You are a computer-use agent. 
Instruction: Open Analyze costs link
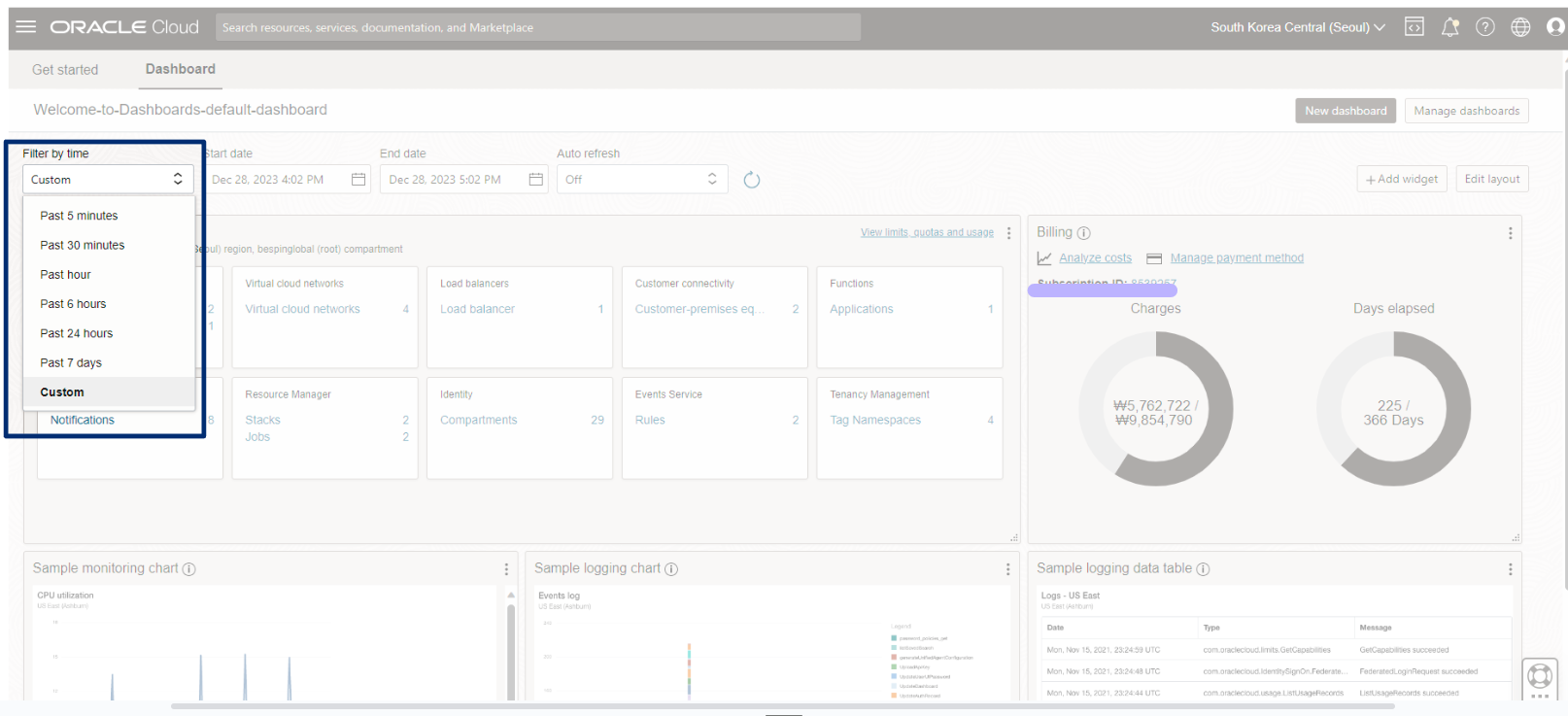[1095, 258]
